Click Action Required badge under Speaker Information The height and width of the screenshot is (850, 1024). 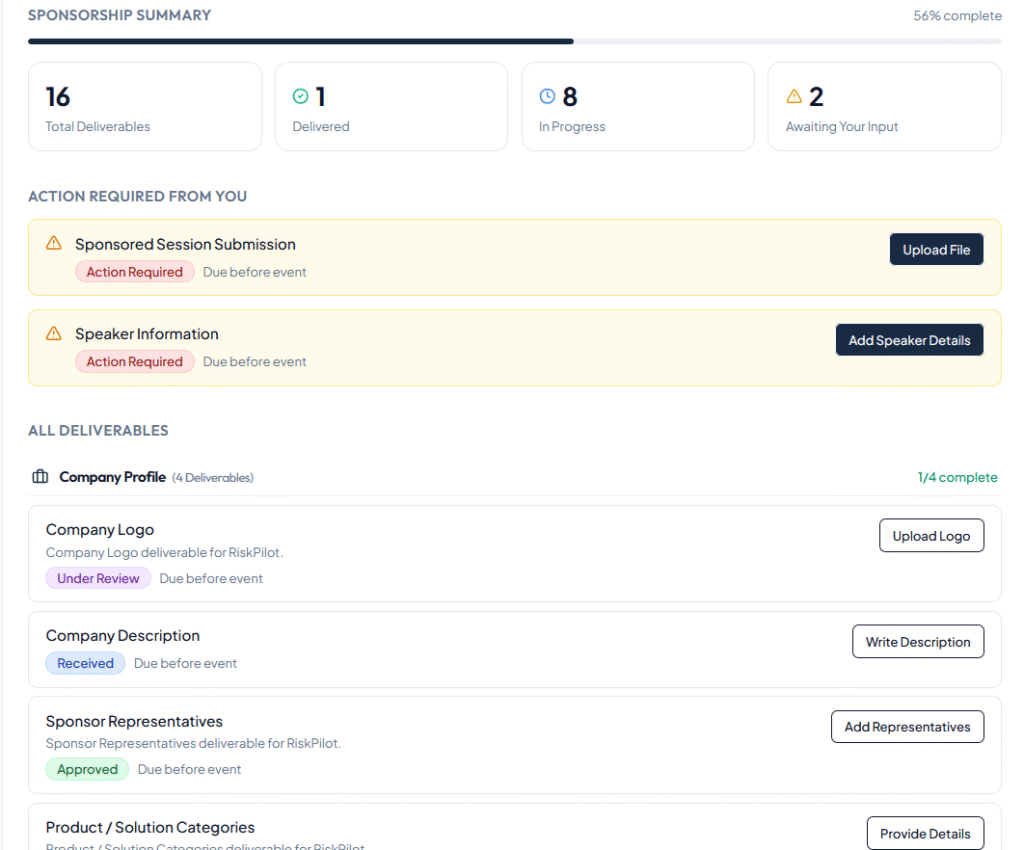point(134,362)
